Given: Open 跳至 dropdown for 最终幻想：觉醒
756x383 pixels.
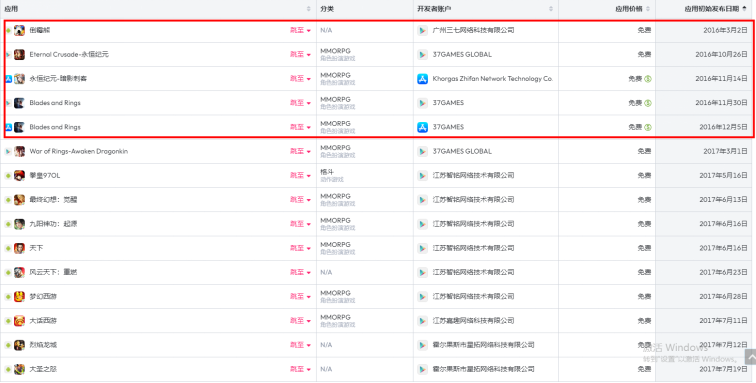Looking at the screenshot, I should pyautogui.click(x=300, y=200).
